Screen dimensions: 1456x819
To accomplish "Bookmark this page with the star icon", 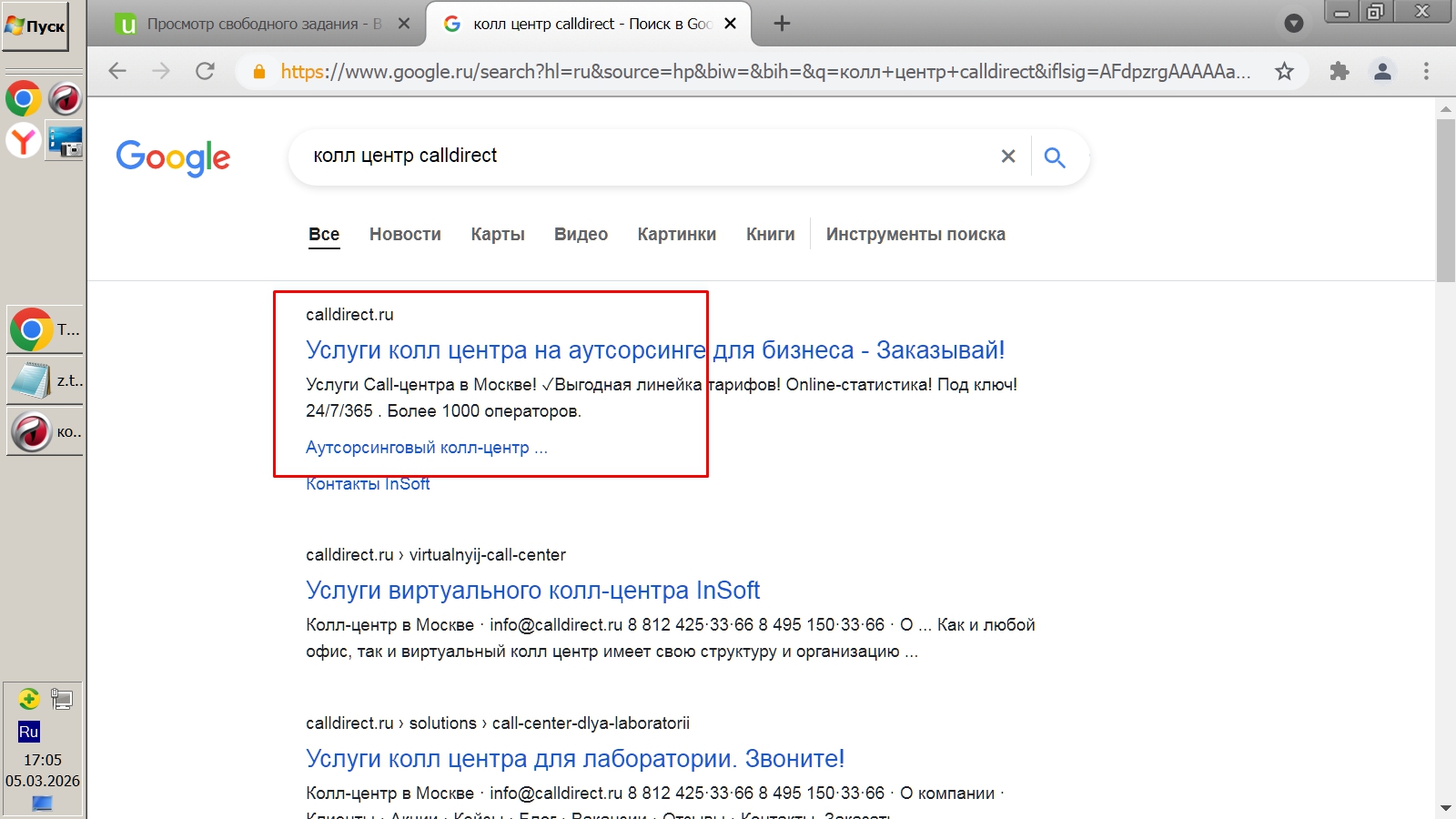I will click(1284, 71).
